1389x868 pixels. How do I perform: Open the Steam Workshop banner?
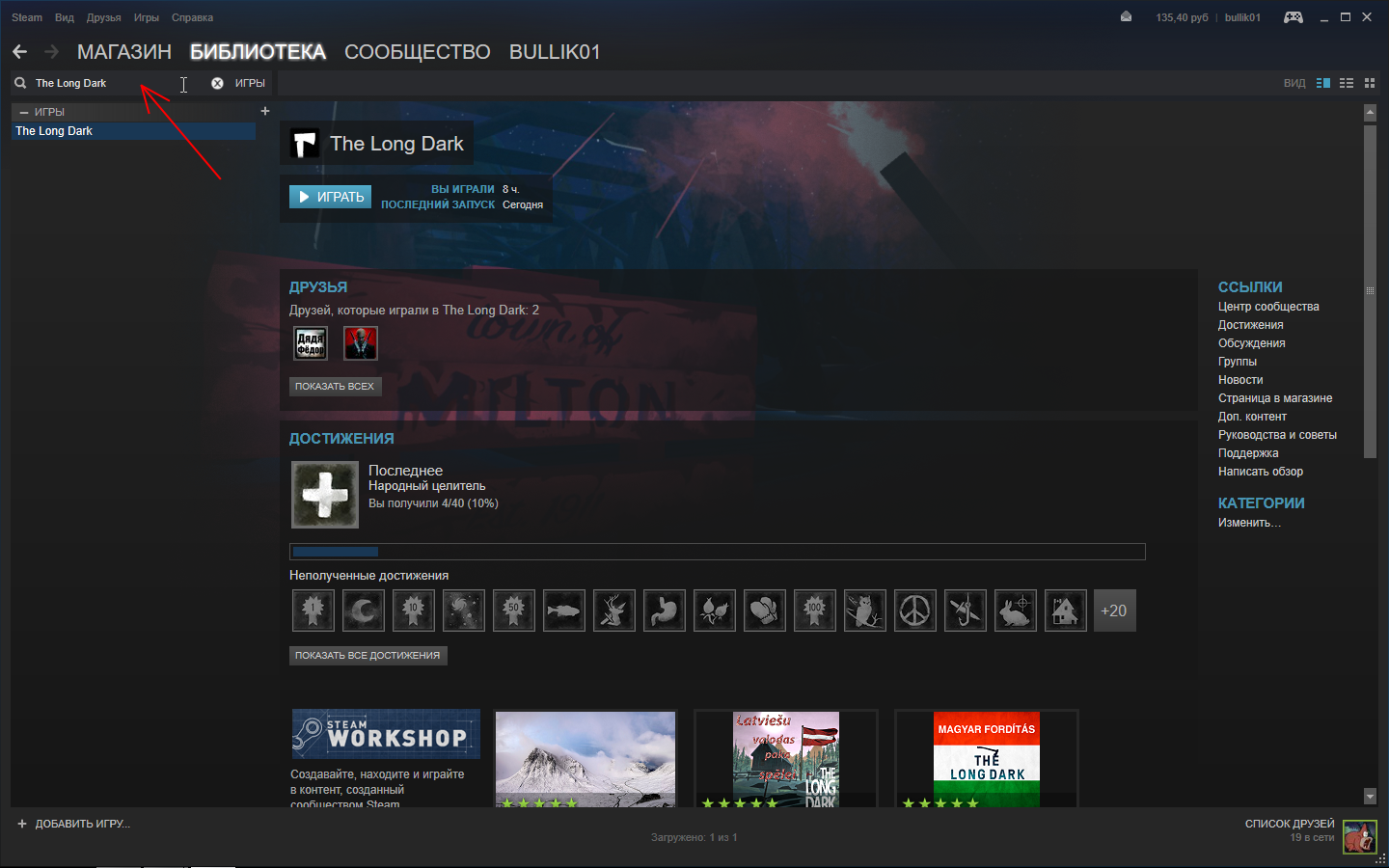point(386,734)
